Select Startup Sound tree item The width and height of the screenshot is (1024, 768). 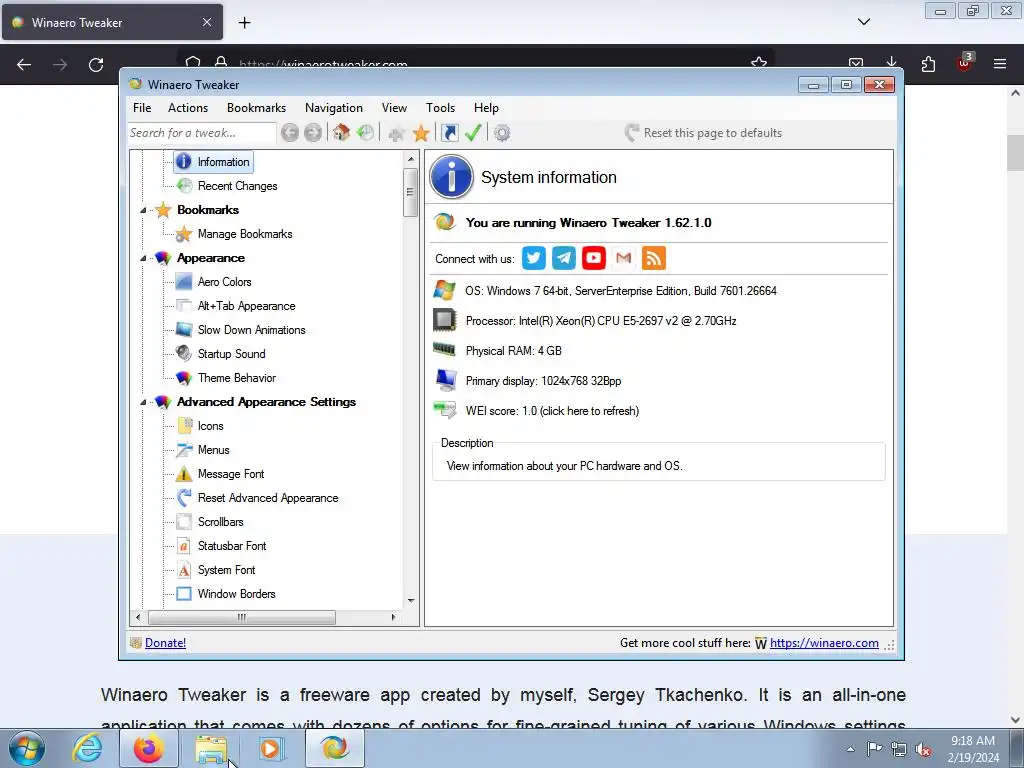pos(231,354)
